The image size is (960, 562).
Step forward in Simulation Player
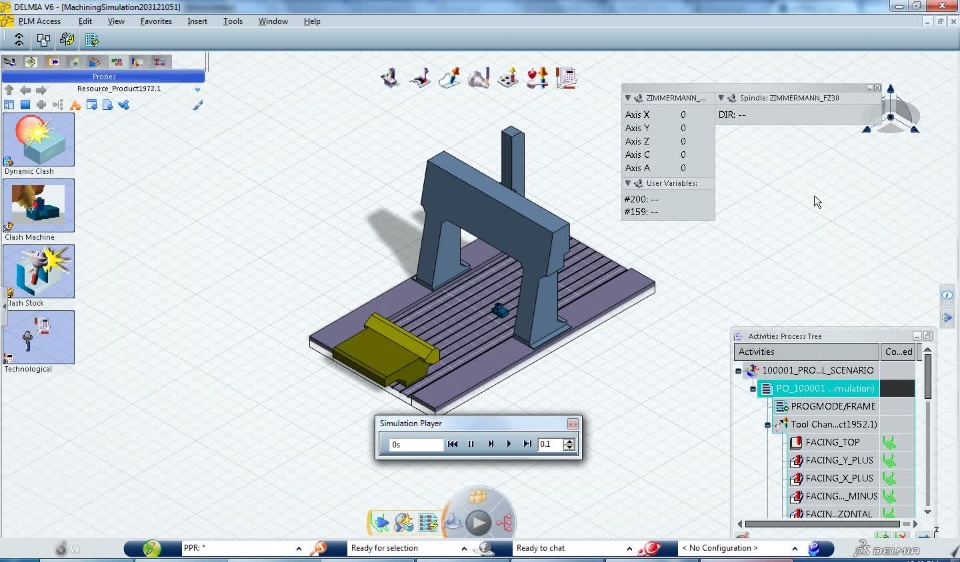tap(490, 444)
